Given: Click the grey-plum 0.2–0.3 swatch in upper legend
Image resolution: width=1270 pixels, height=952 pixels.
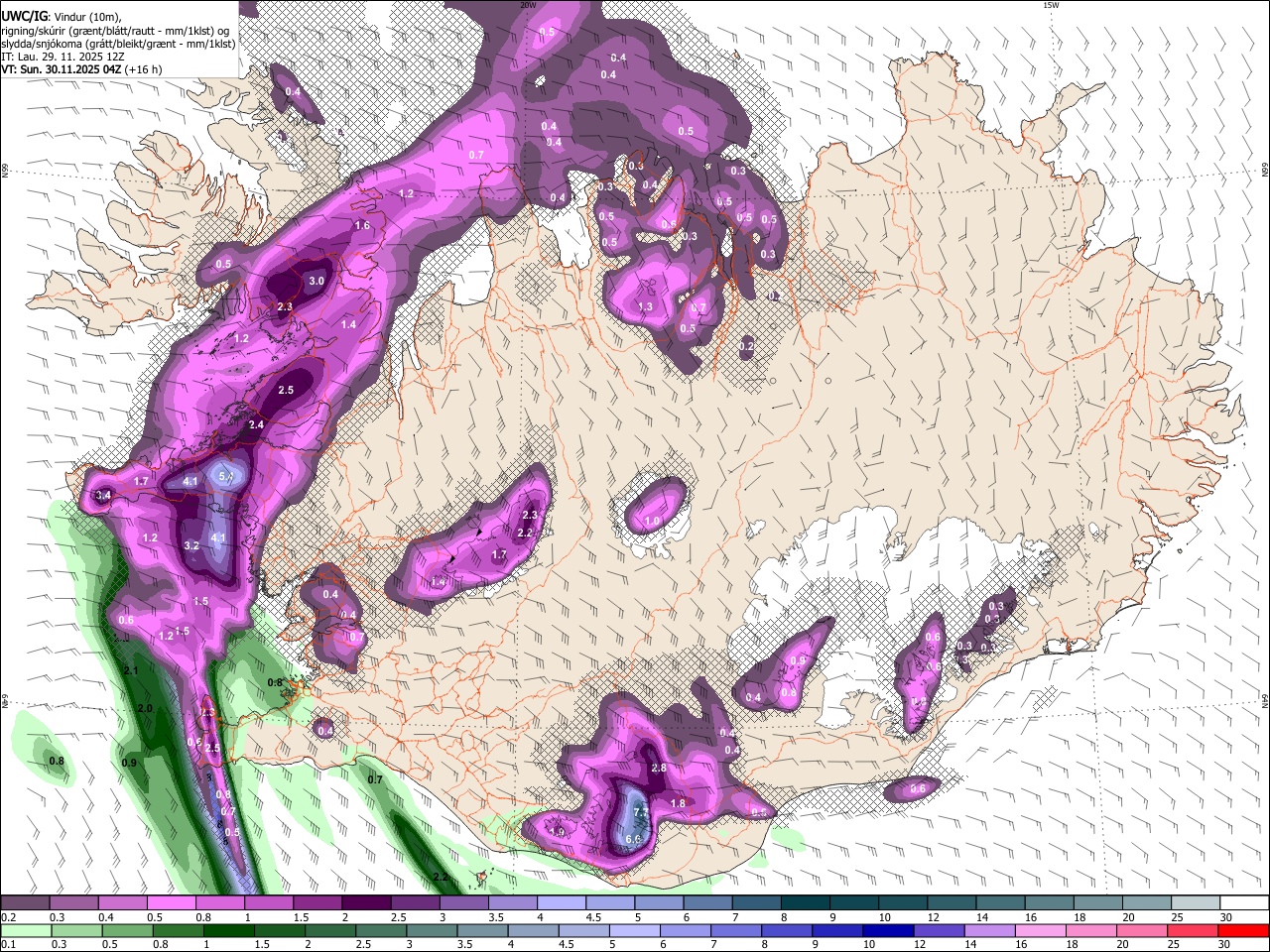Looking at the screenshot, I should [25, 903].
